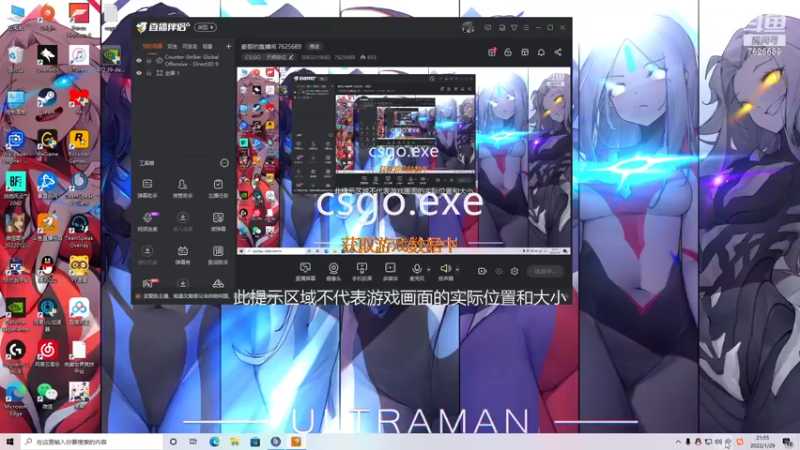This screenshot has width=800, height=450.
Task: Open Microsoft Edge from the taskbar
Action: [x=214, y=441]
